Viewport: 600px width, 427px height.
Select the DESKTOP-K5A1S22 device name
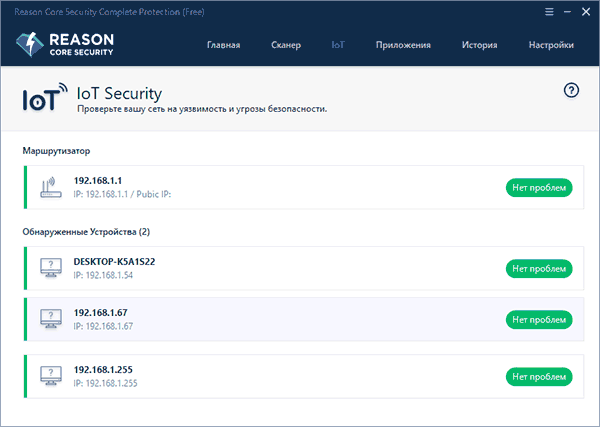pyautogui.click(x=114, y=261)
